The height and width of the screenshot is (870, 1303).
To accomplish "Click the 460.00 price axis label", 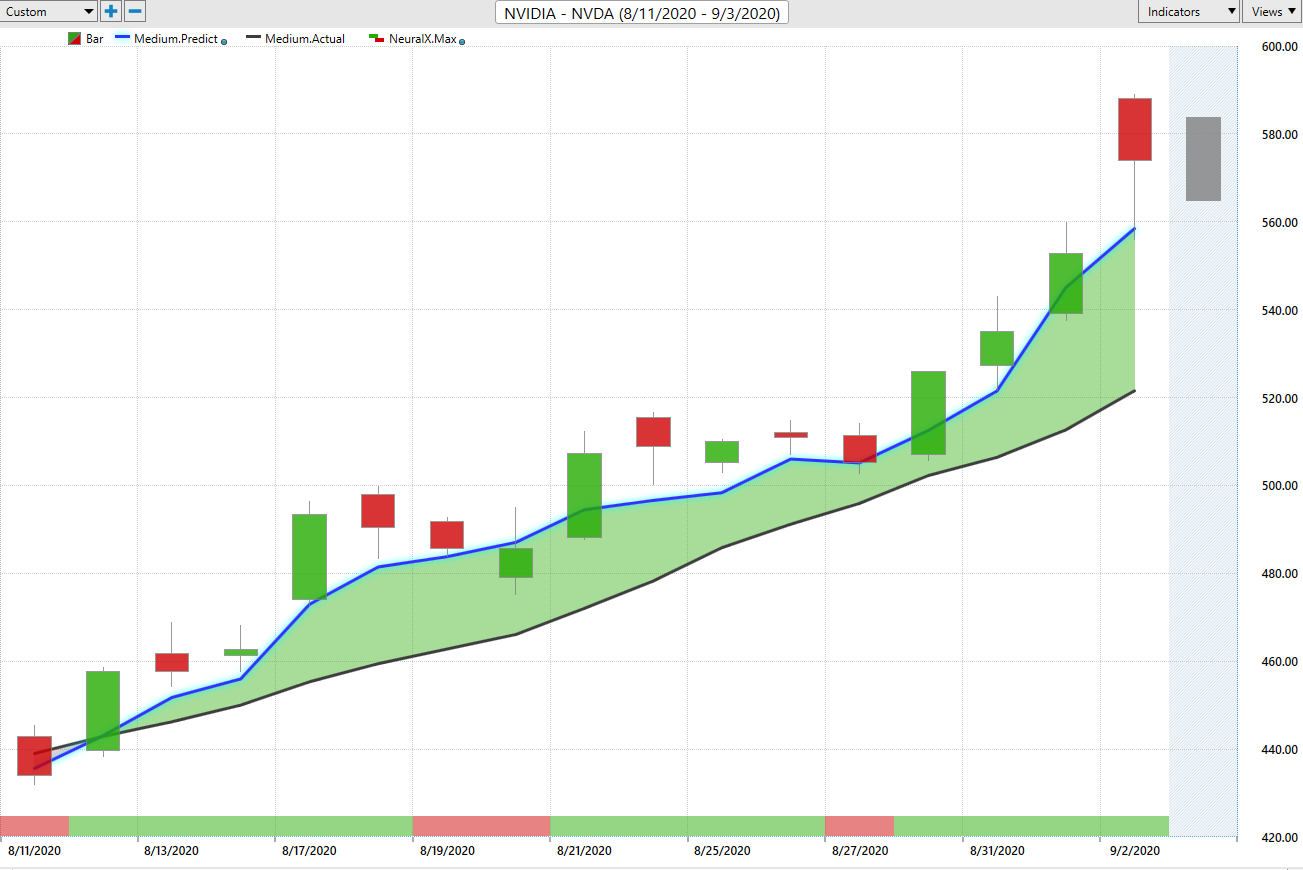I will 1278,662.
